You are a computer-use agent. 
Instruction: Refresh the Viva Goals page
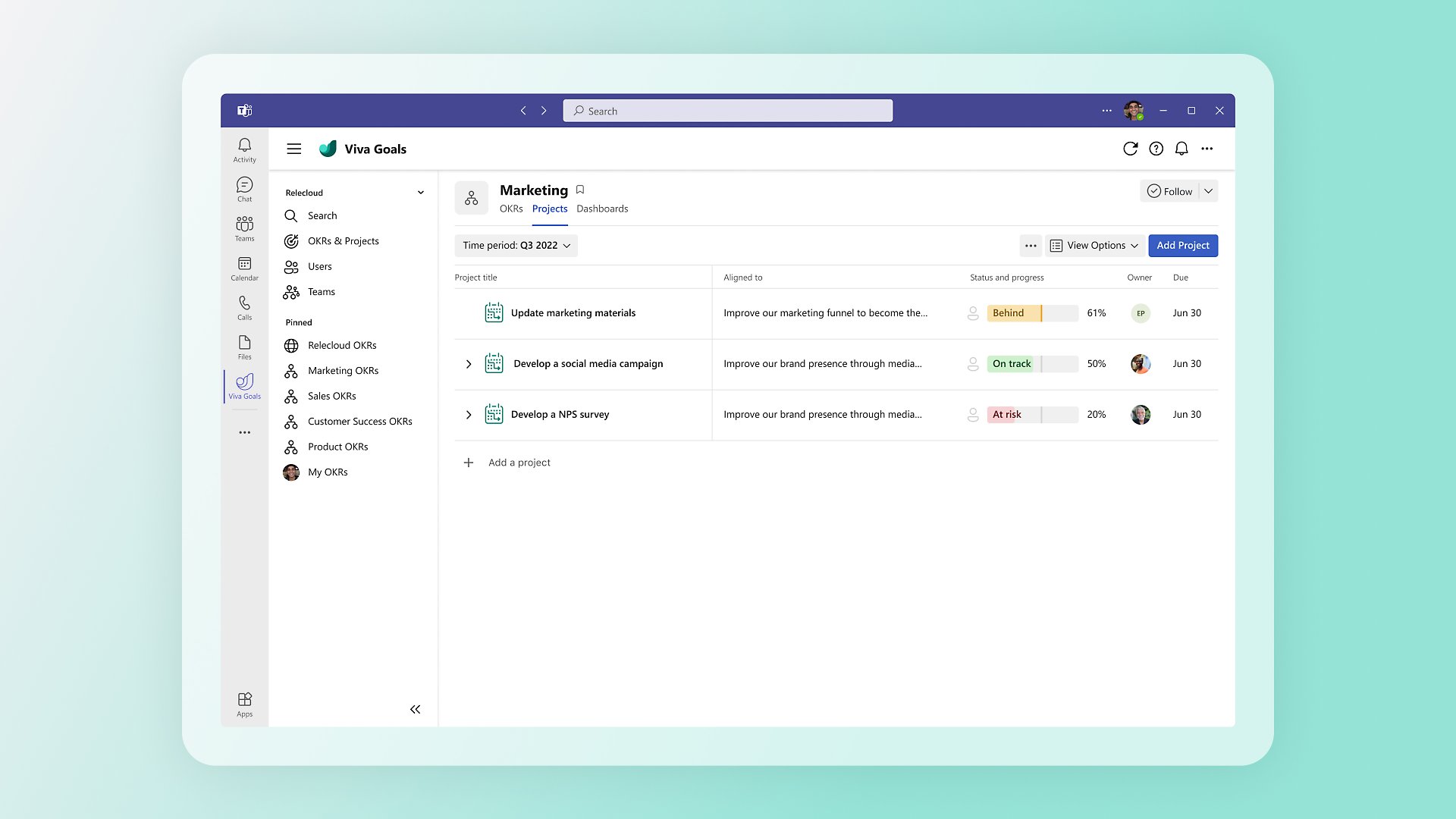[x=1130, y=149]
